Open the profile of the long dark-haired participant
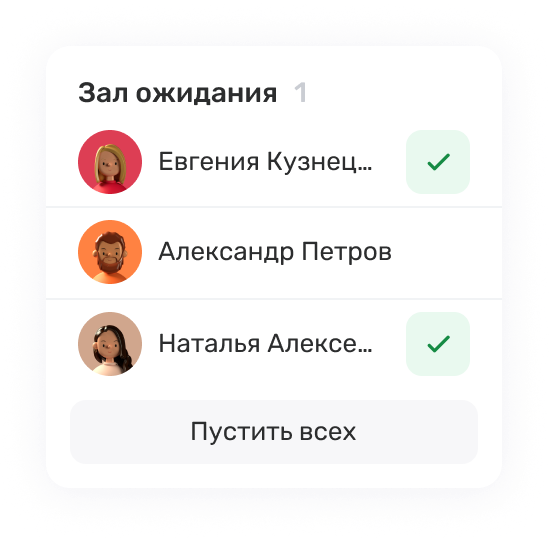 point(110,344)
